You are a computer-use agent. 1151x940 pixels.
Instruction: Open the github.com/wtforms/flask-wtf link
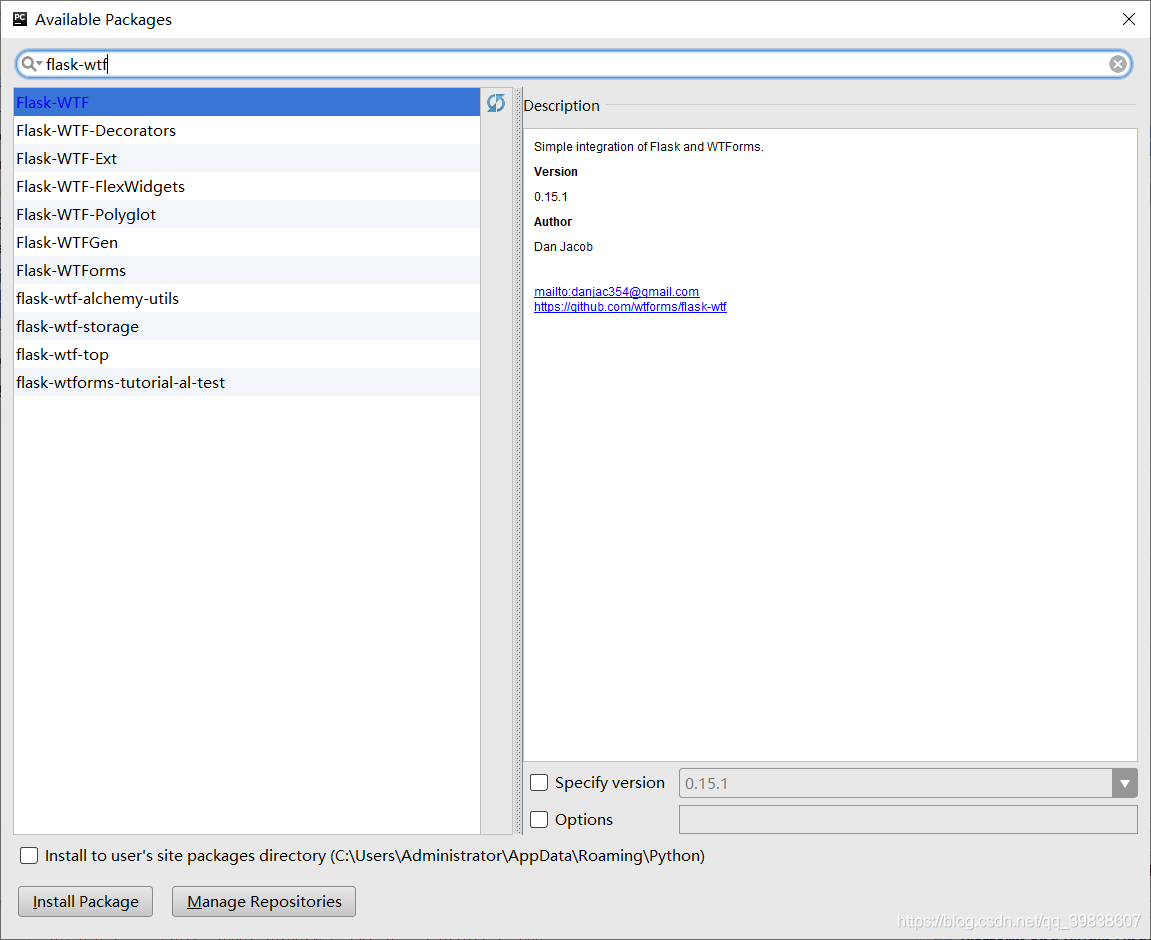tap(630, 307)
